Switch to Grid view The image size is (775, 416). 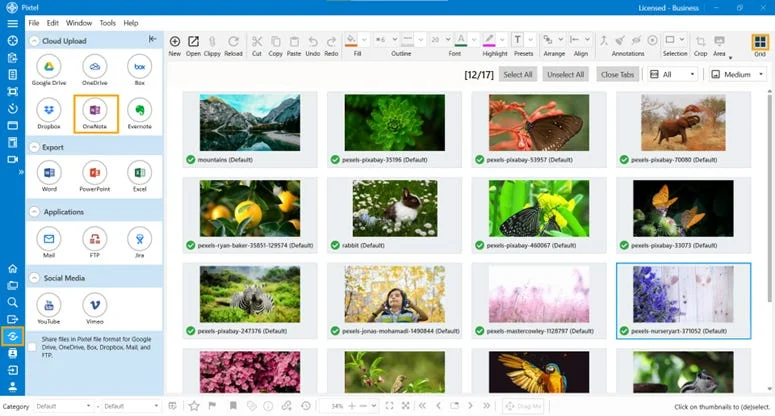coord(760,45)
